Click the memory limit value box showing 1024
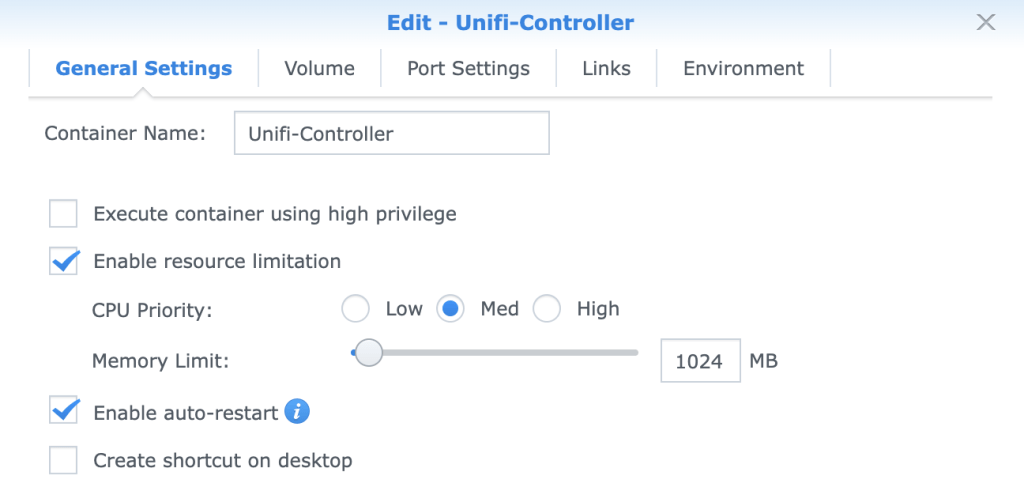 (699, 361)
